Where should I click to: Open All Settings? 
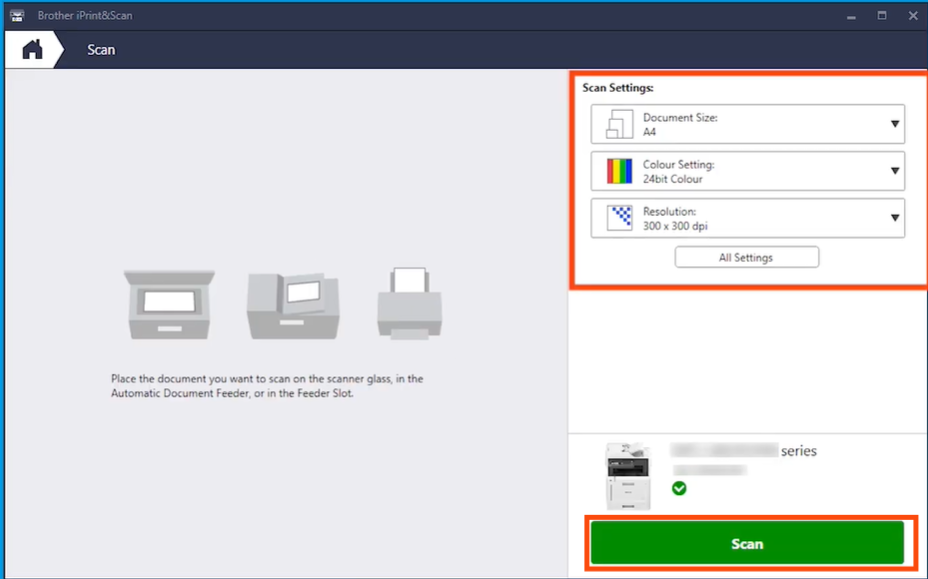[x=746, y=258]
